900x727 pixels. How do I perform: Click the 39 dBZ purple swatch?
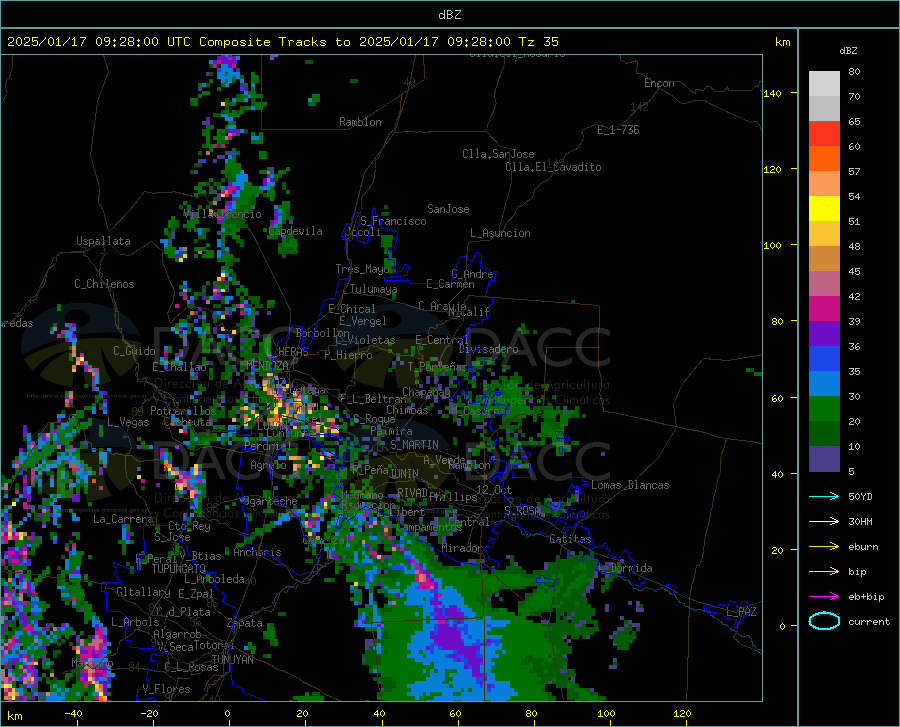pyautogui.click(x=824, y=333)
